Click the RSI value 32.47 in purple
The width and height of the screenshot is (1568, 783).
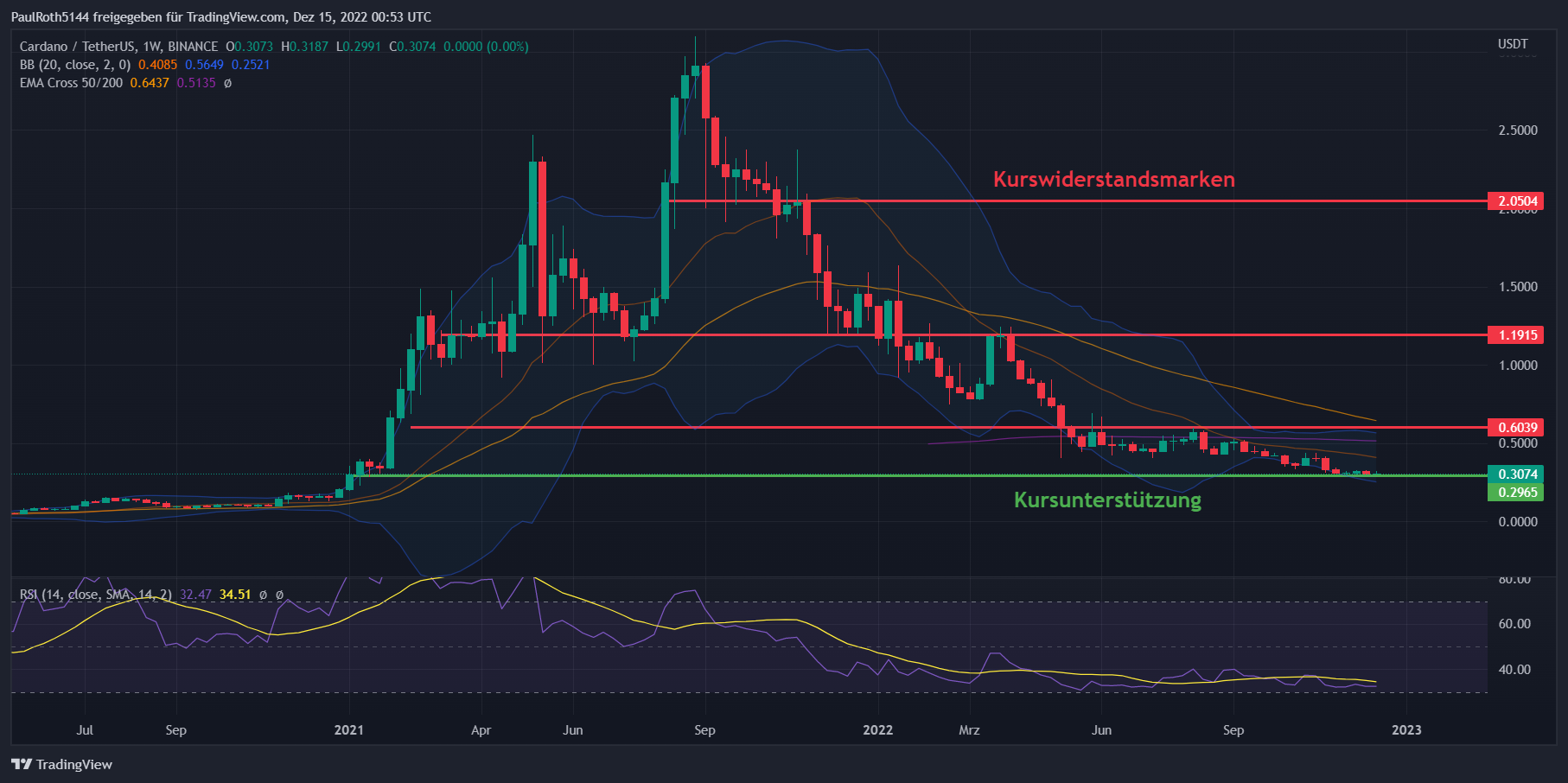point(195,595)
